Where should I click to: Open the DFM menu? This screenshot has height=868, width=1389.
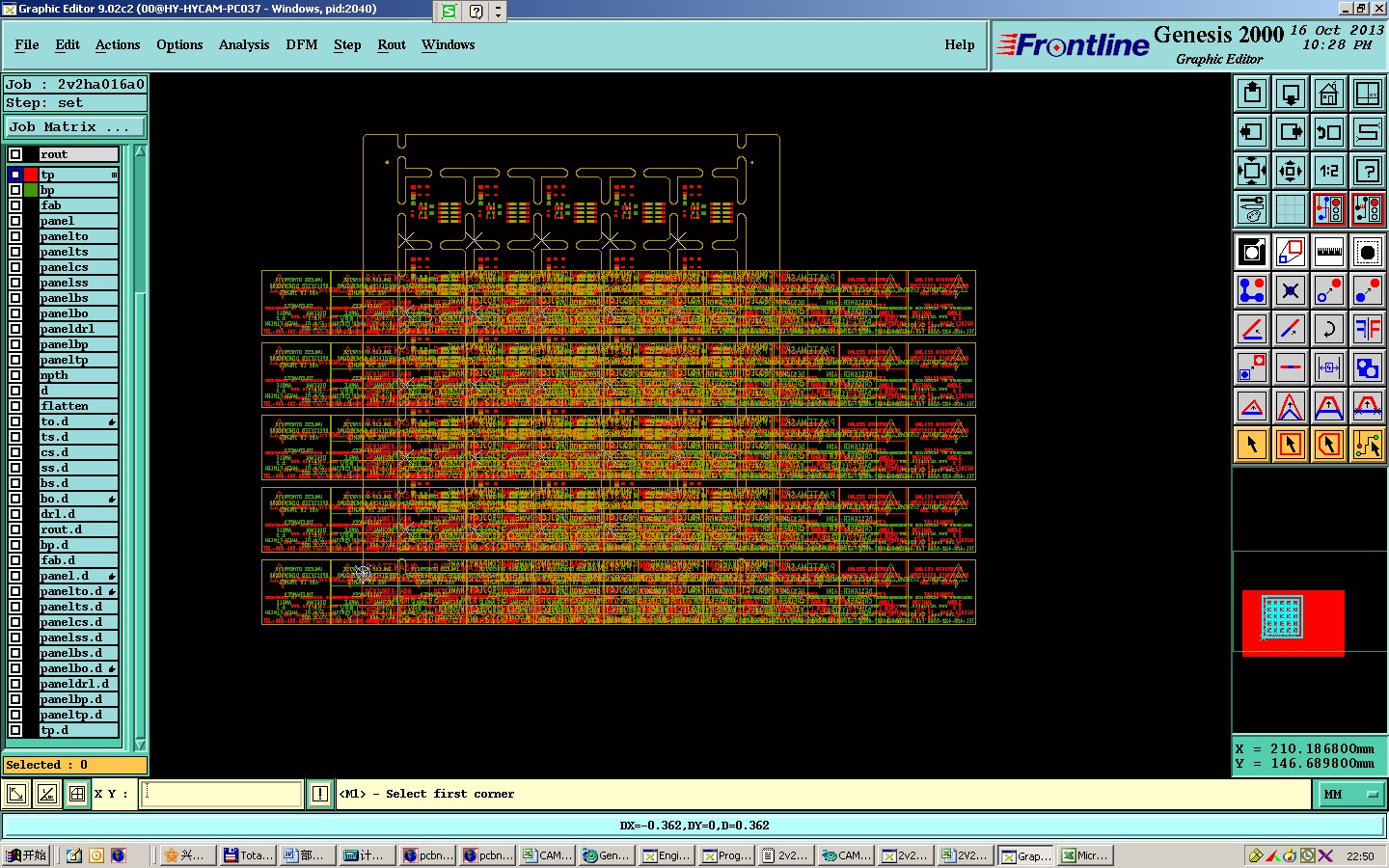point(302,44)
